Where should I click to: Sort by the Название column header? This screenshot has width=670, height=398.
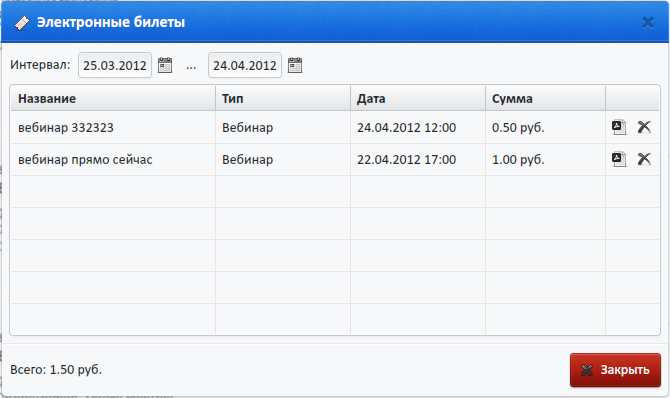tap(113, 99)
